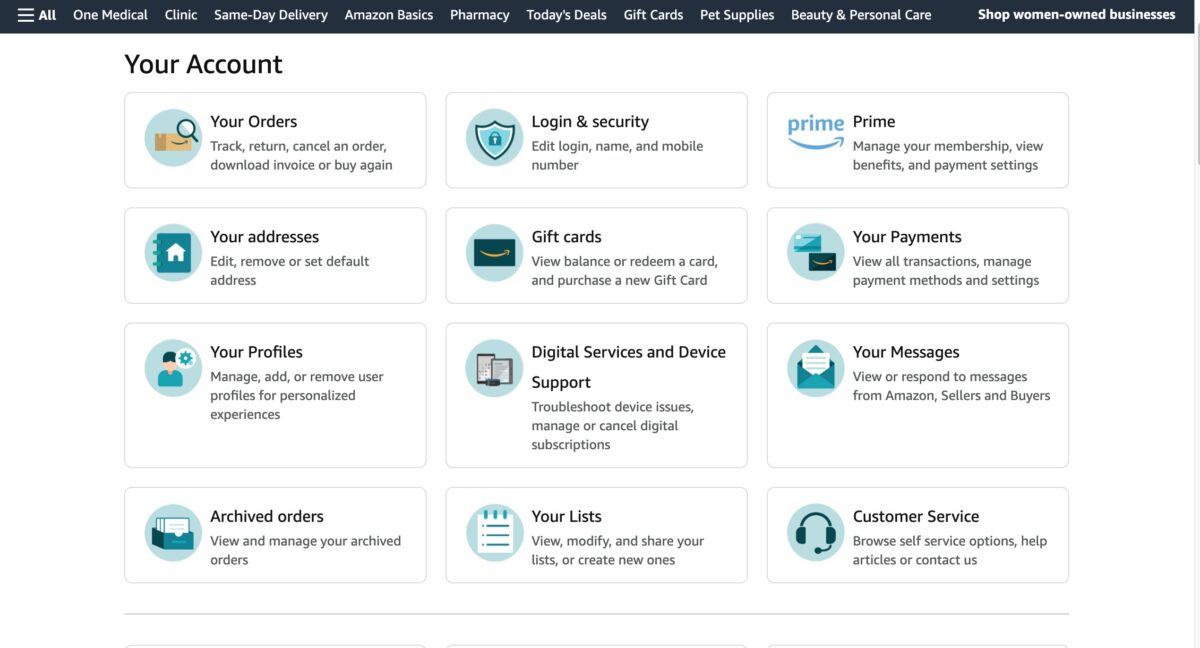Viewport: 1200px width, 648px height.
Task: Click the Your Messages envelope icon
Action: pos(816,368)
